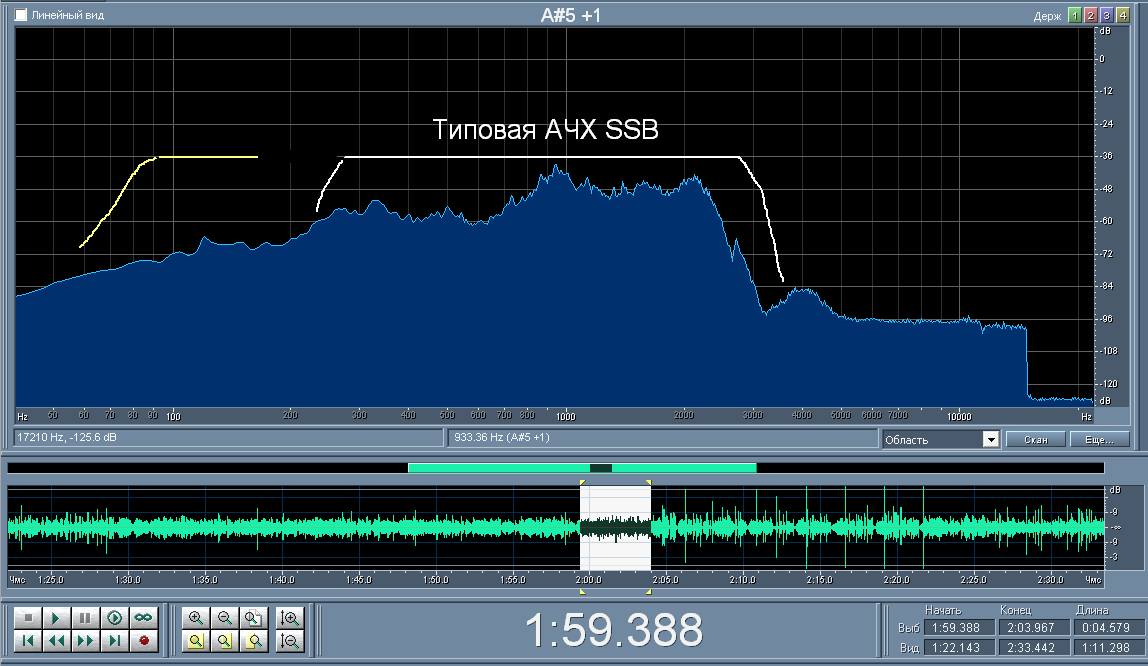Click the view begin field 1:22.143
Viewport: 1148px width, 666px height.
(958, 648)
